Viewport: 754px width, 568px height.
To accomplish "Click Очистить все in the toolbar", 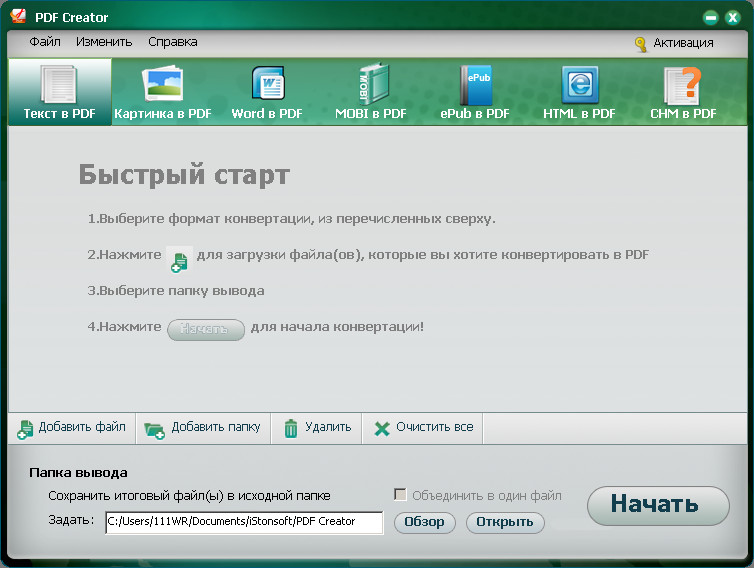I will point(423,428).
